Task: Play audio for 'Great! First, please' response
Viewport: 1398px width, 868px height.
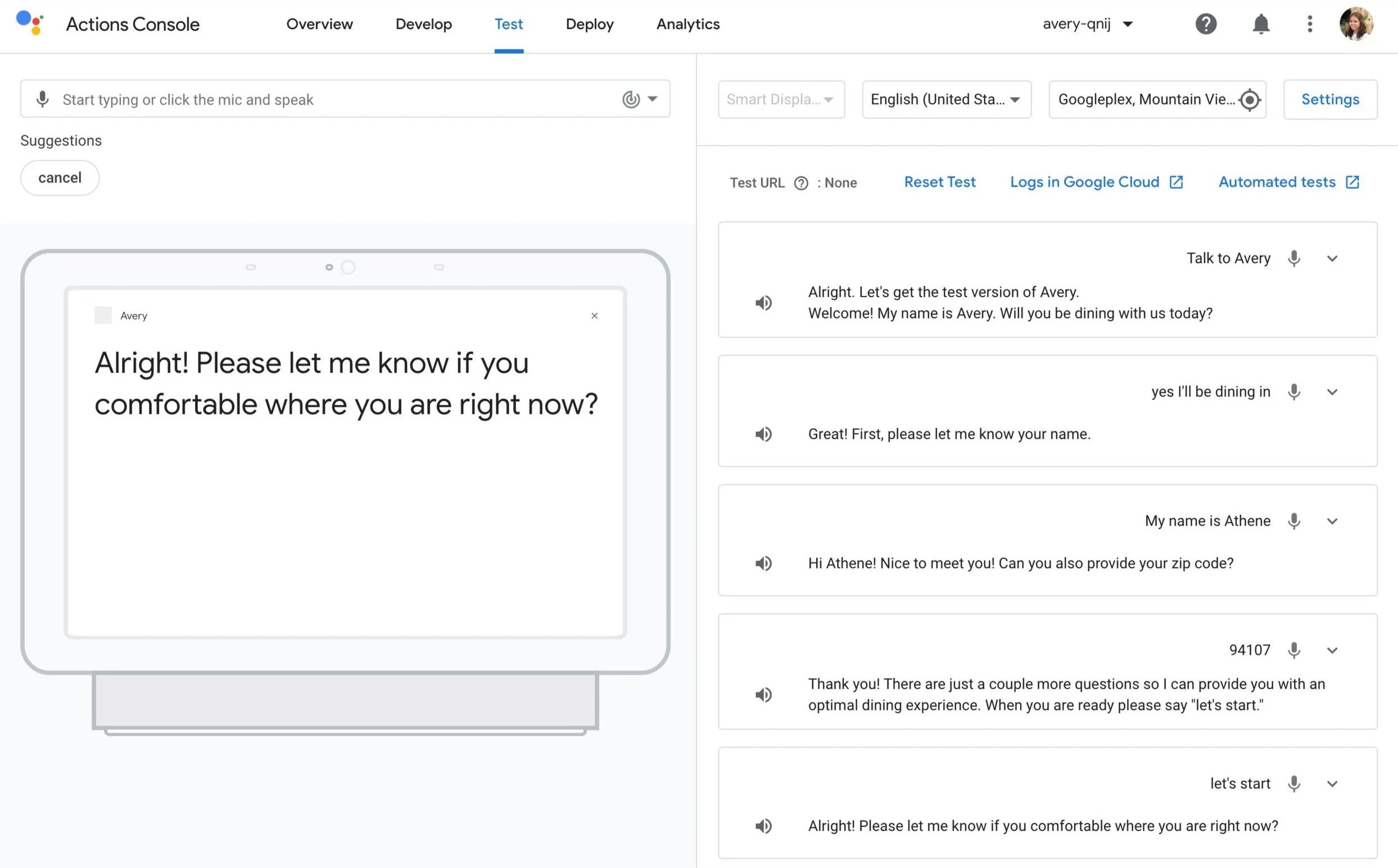Action: point(763,434)
